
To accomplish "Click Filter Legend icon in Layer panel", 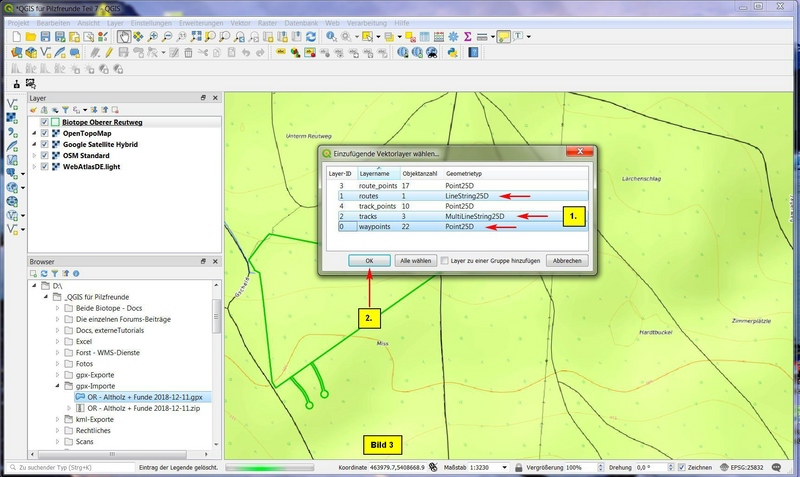I will (66, 111).
